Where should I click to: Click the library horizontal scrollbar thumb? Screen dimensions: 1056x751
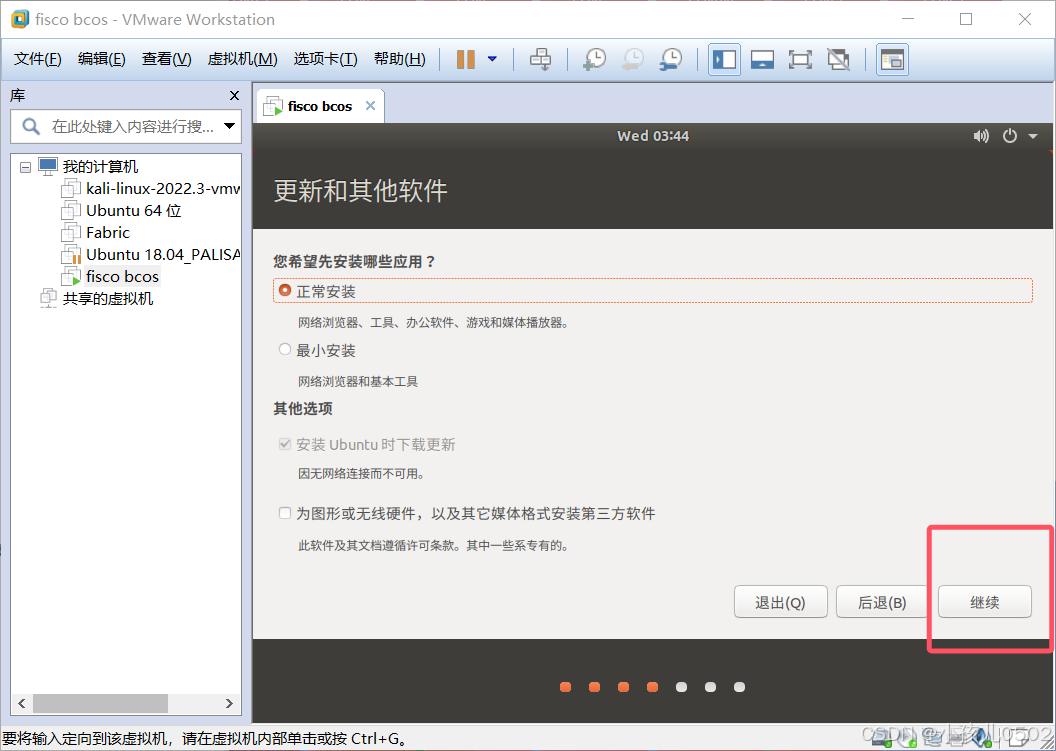(100, 703)
